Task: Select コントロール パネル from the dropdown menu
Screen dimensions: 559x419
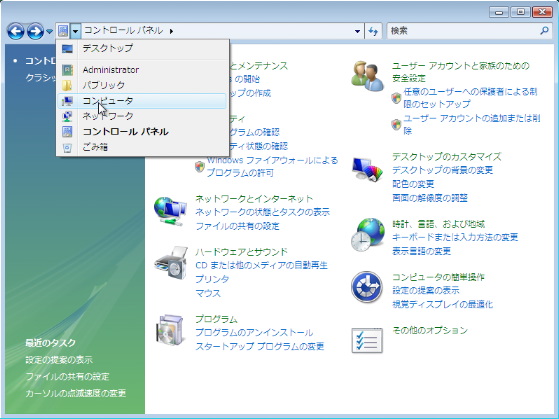Action: (142, 132)
